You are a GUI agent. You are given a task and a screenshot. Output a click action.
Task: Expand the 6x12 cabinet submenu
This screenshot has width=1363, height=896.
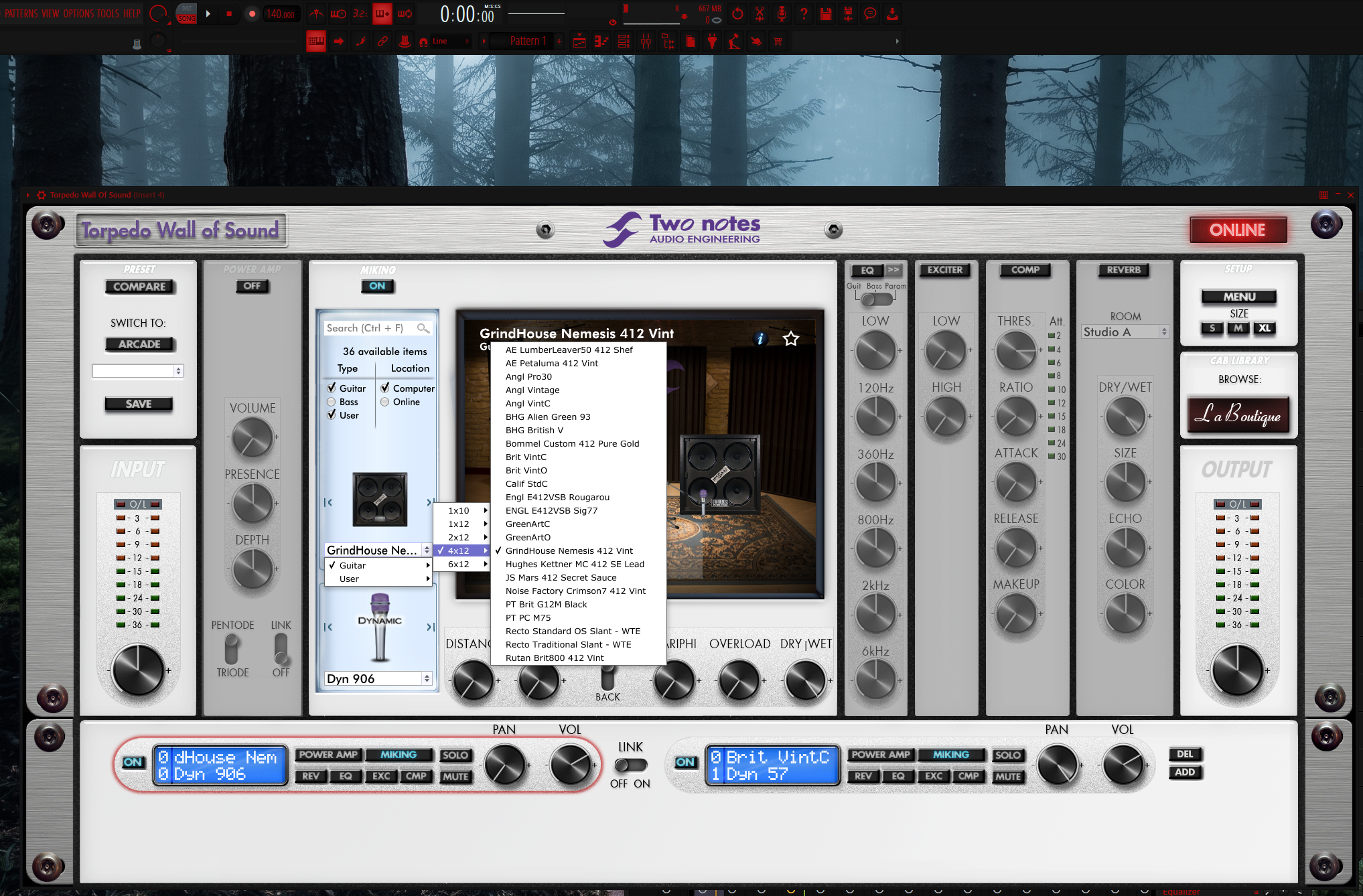pyautogui.click(x=462, y=564)
